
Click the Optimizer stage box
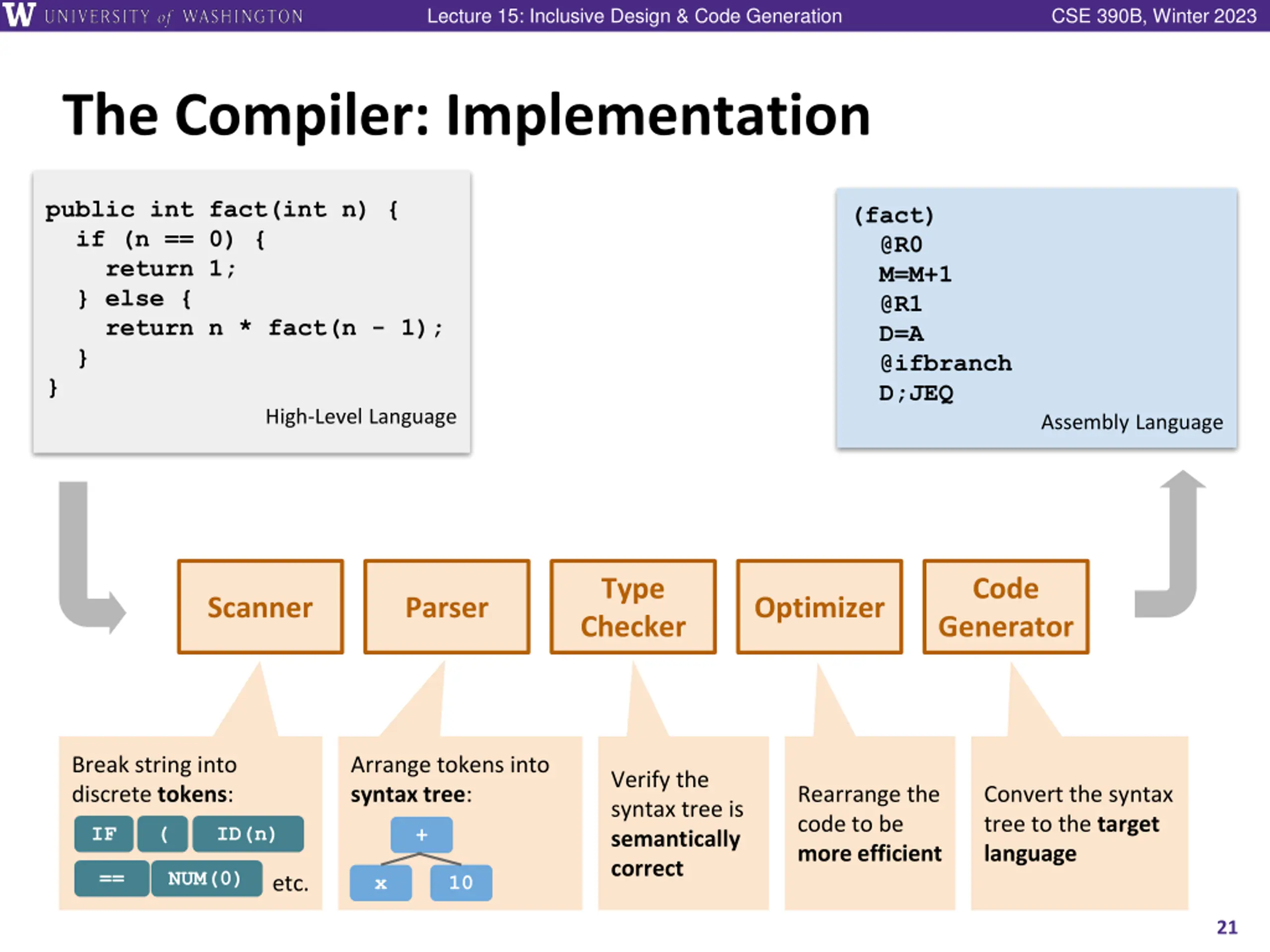820,606
